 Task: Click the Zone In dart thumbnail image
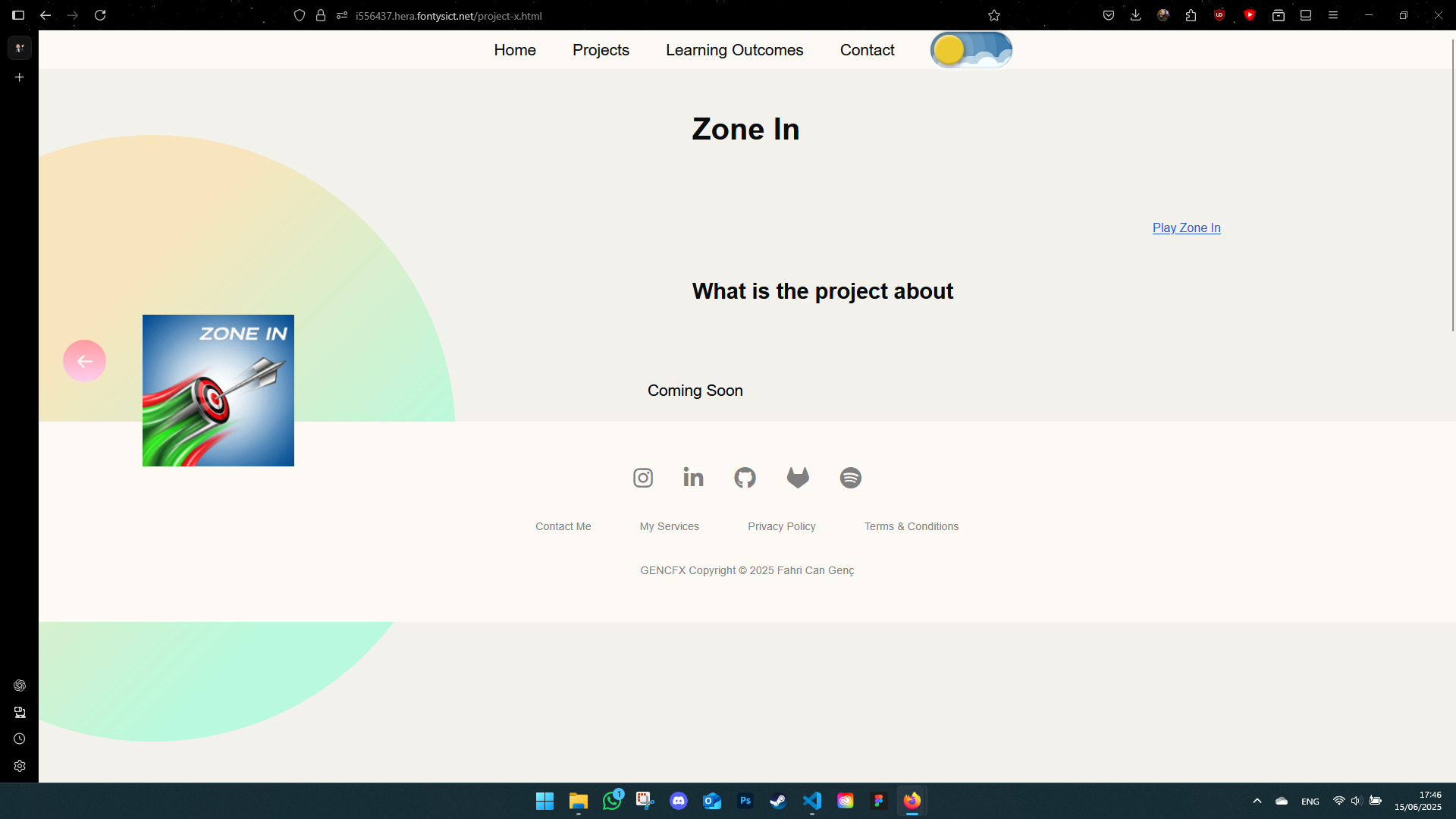(x=218, y=390)
